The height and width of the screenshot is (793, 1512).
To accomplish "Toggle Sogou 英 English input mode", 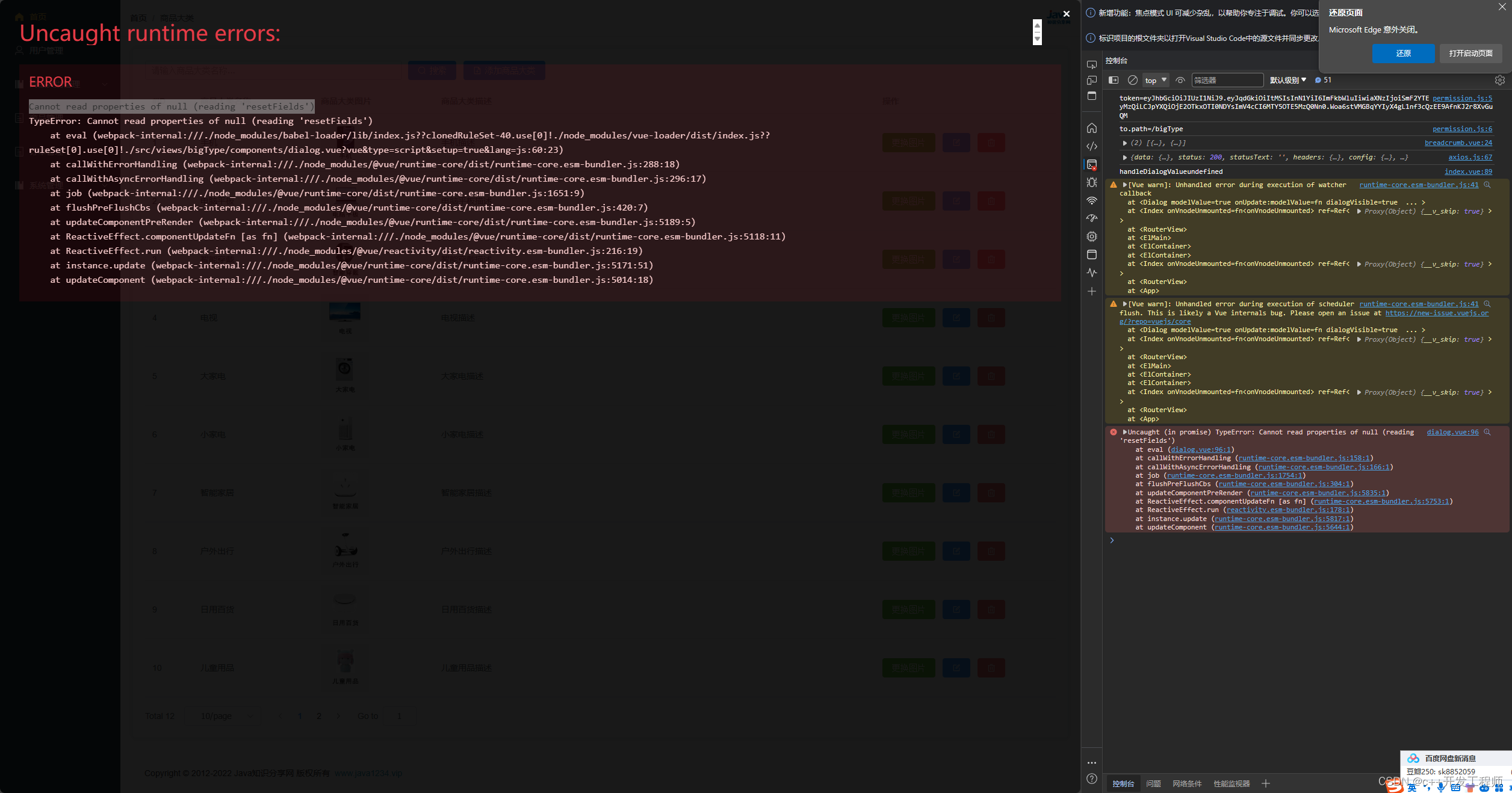I will point(1413,788).
